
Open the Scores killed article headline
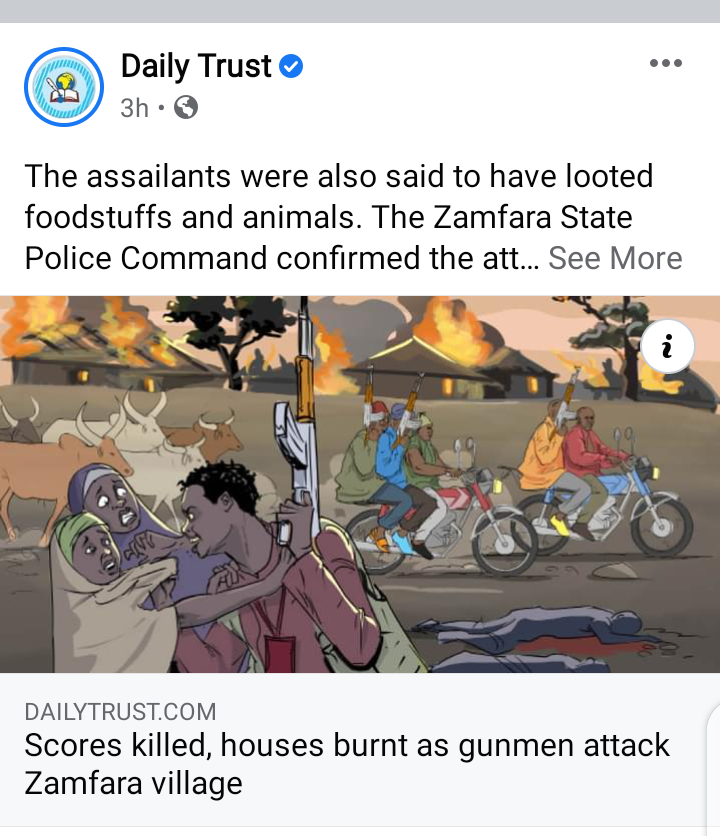pyautogui.click(x=347, y=763)
